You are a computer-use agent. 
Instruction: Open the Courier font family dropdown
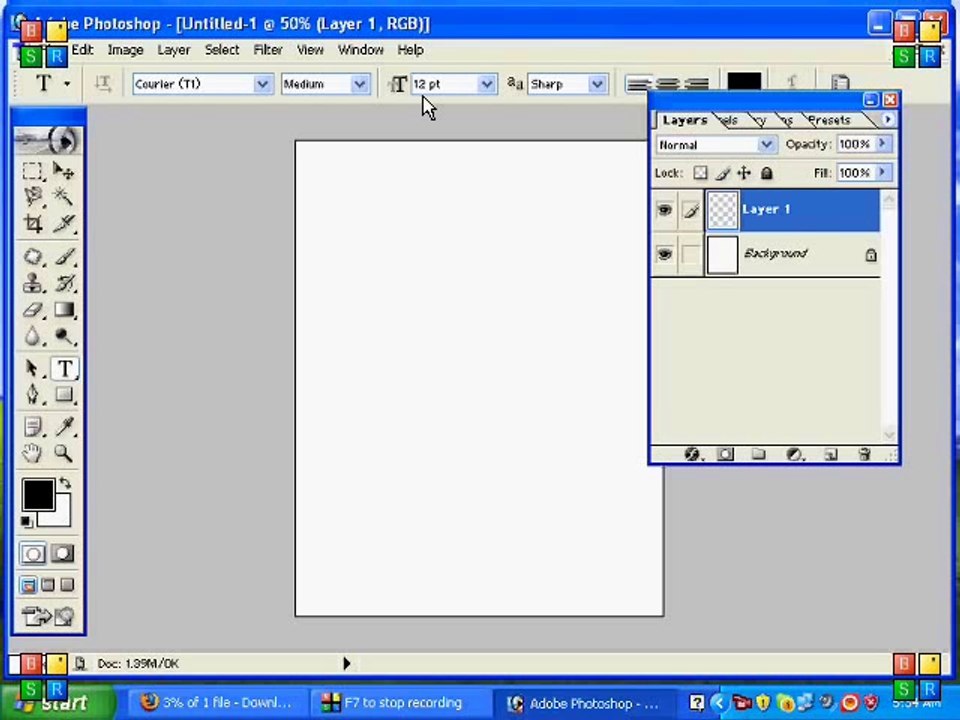(262, 84)
